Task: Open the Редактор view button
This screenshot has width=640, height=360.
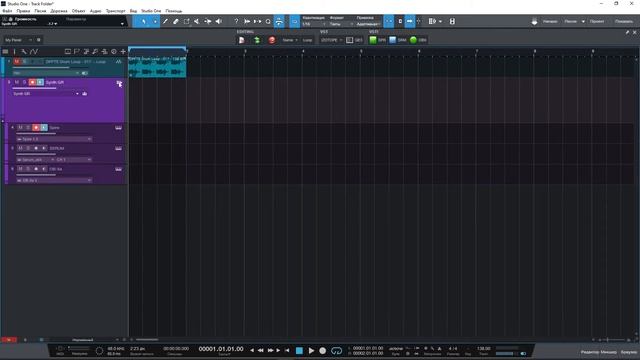Action: pos(590,352)
